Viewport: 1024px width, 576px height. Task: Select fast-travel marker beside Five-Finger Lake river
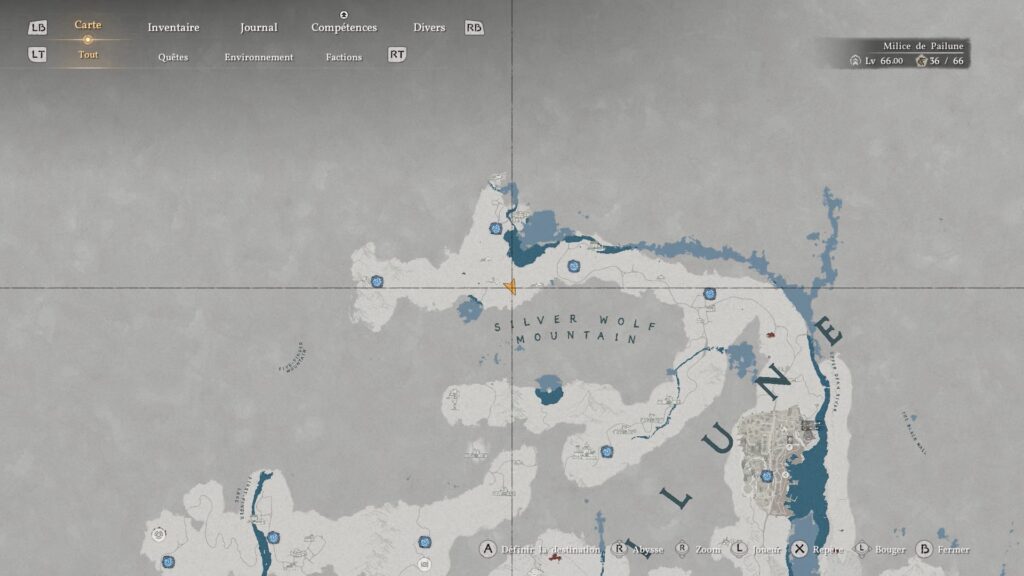tap(273, 538)
